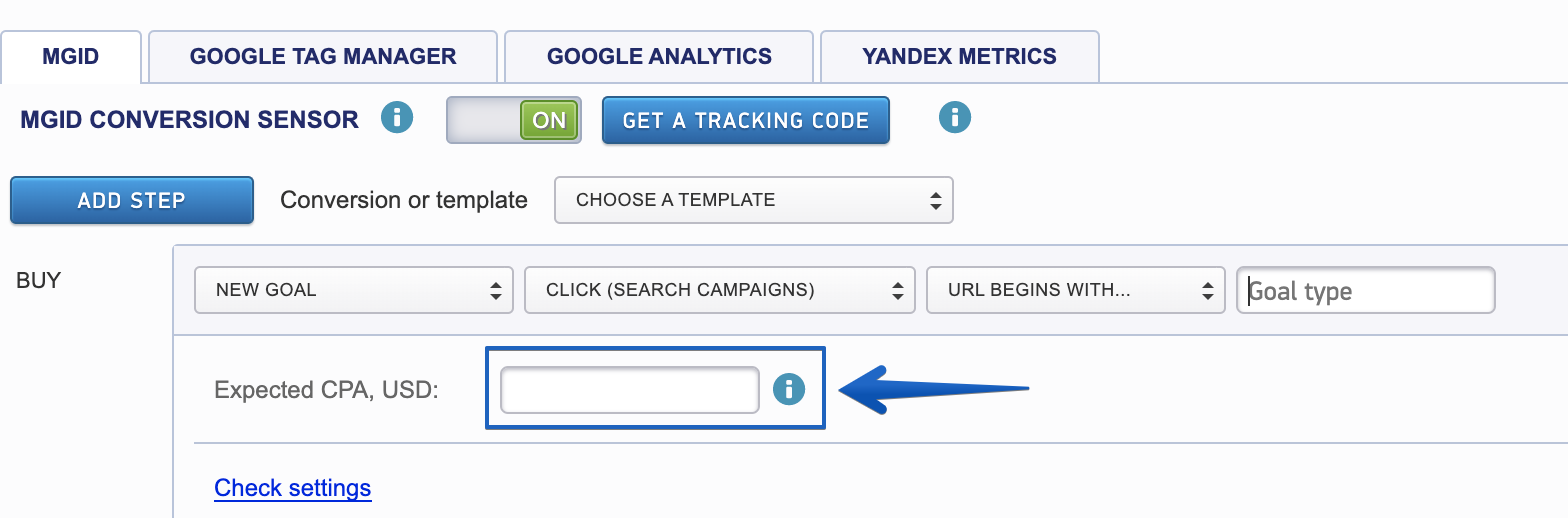1568x518 pixels.
Task: Click the Get a Tracking Code button
Action: pyautogui.click(x=746, y=120)
